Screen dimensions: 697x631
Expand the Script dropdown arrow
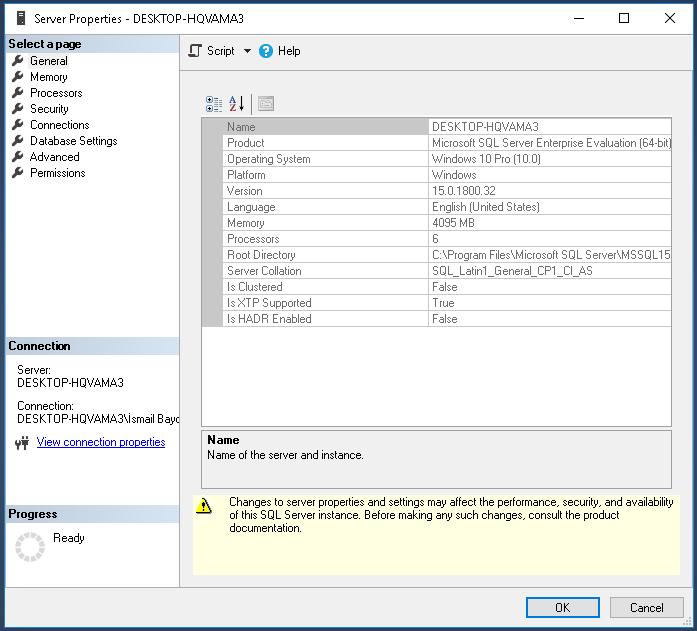pyautogui.click(x=247, y=51)
